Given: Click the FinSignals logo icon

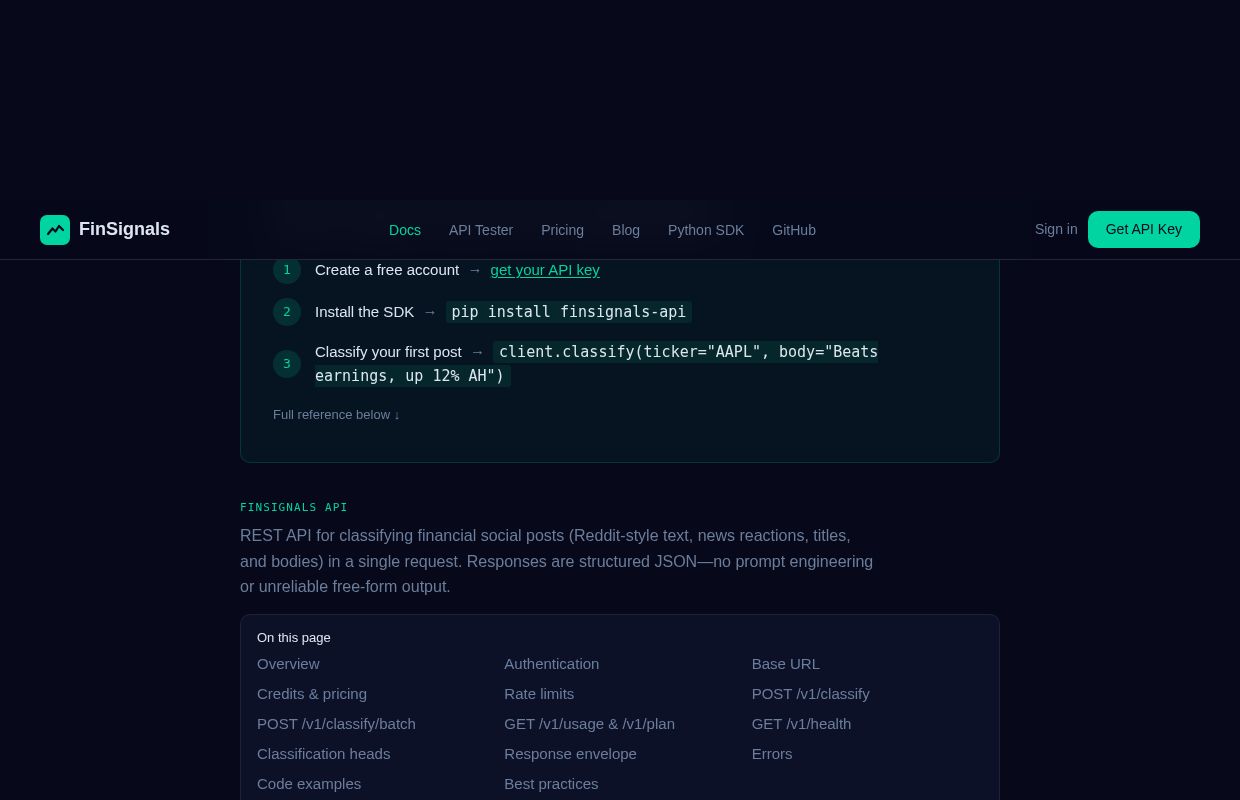Looking at the screenshot, I should [55, 230].
